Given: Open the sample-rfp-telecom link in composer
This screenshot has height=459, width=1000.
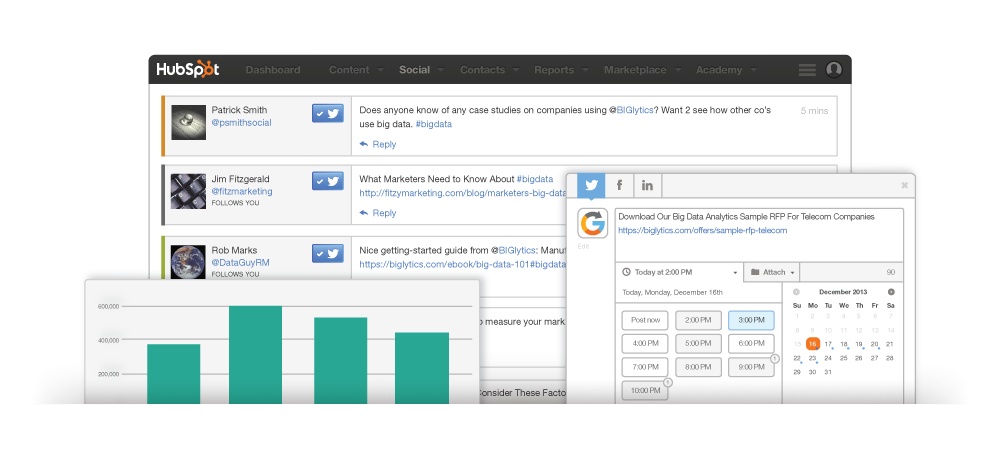Looking at the screenshot, I should click(x=703, y=230).
